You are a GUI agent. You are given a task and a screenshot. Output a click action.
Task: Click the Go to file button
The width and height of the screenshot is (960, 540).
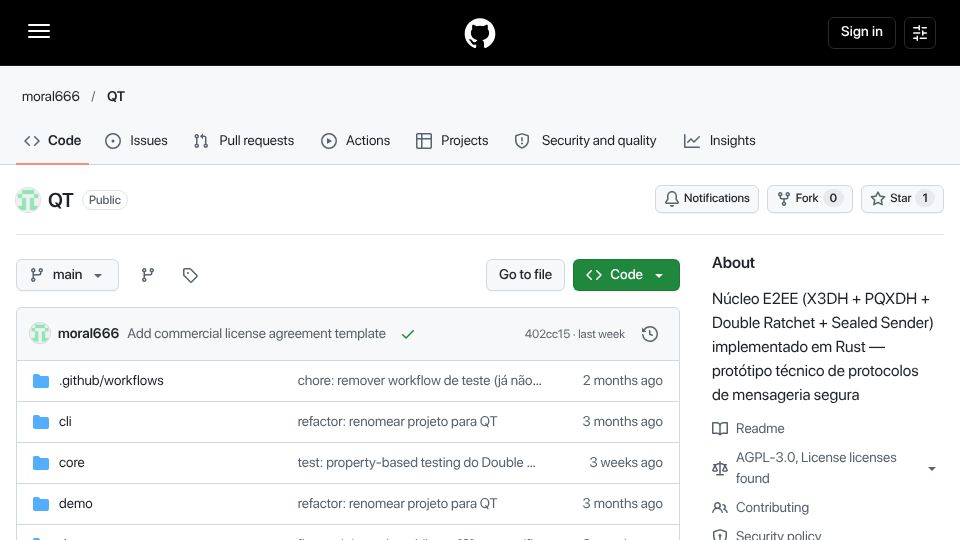pos(525,275)
